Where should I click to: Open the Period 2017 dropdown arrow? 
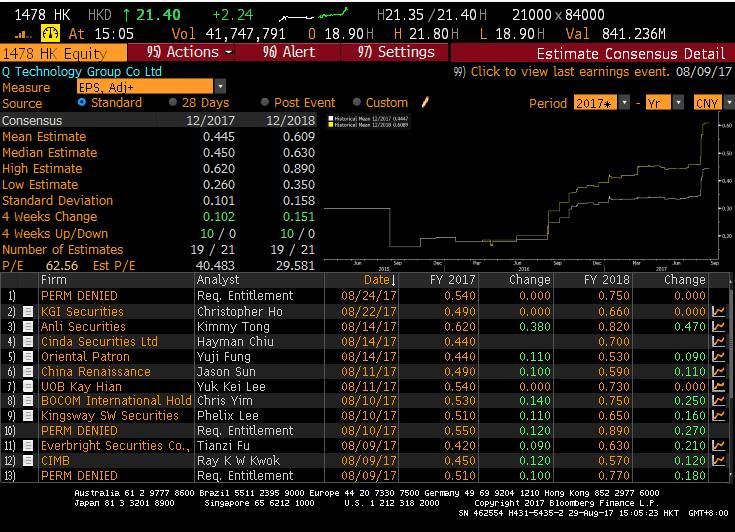coord(624,103)
